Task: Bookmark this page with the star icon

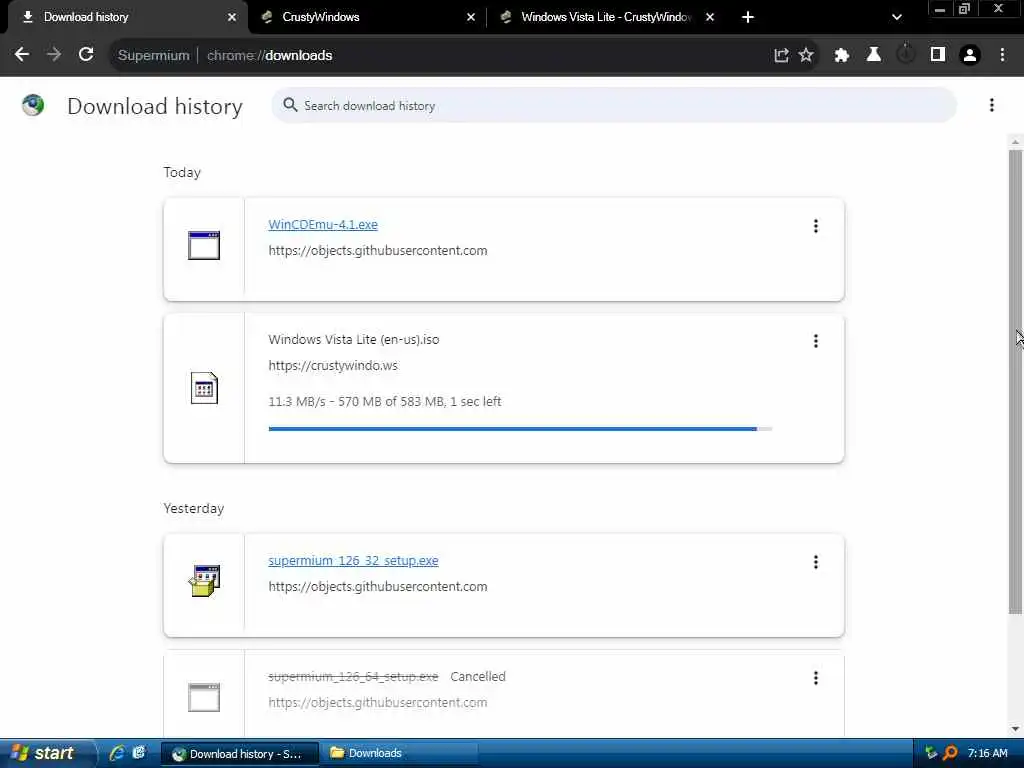Action: point(807,56)
